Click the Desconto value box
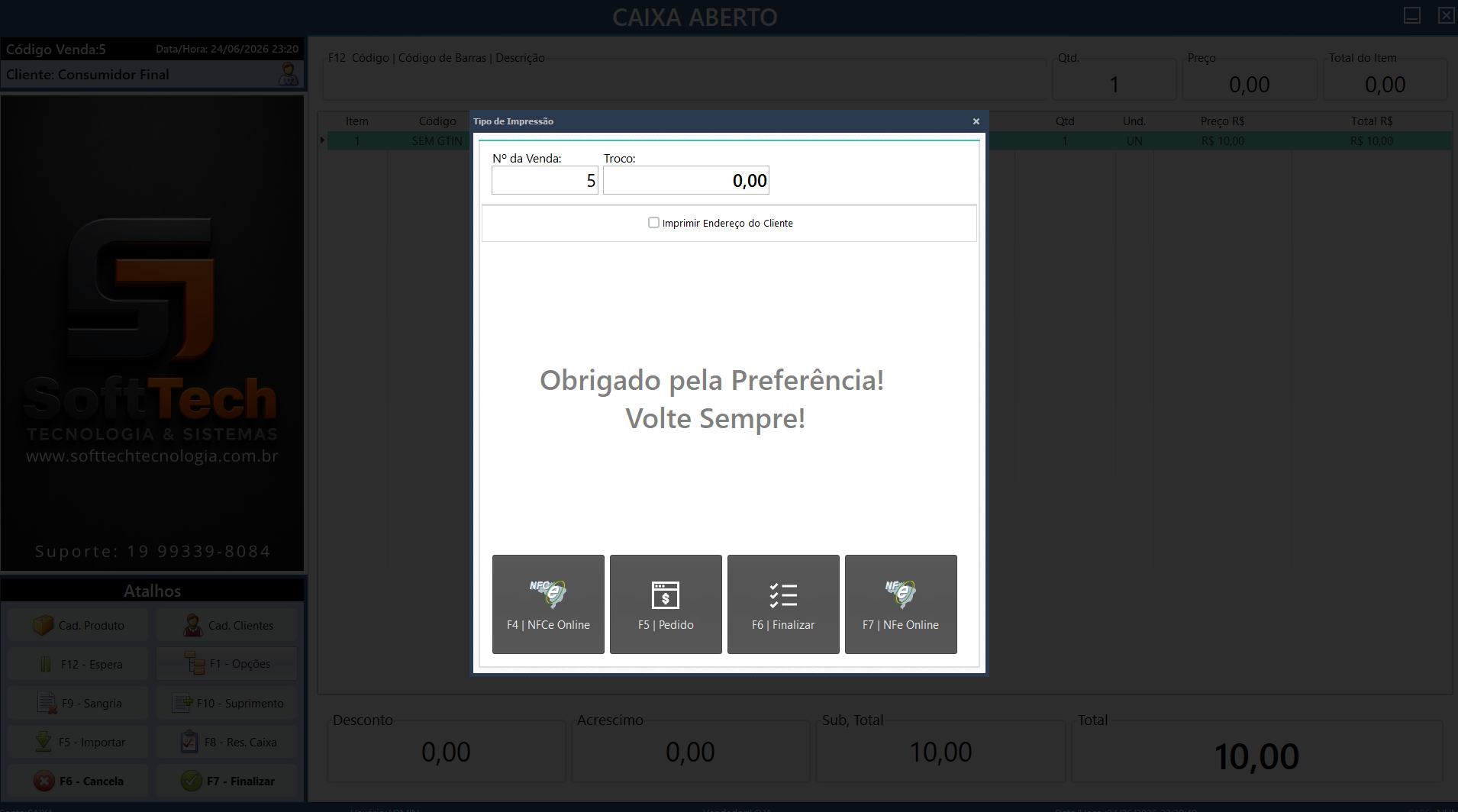The height and width of the screenshot is (812, 1458). (447, 752)
